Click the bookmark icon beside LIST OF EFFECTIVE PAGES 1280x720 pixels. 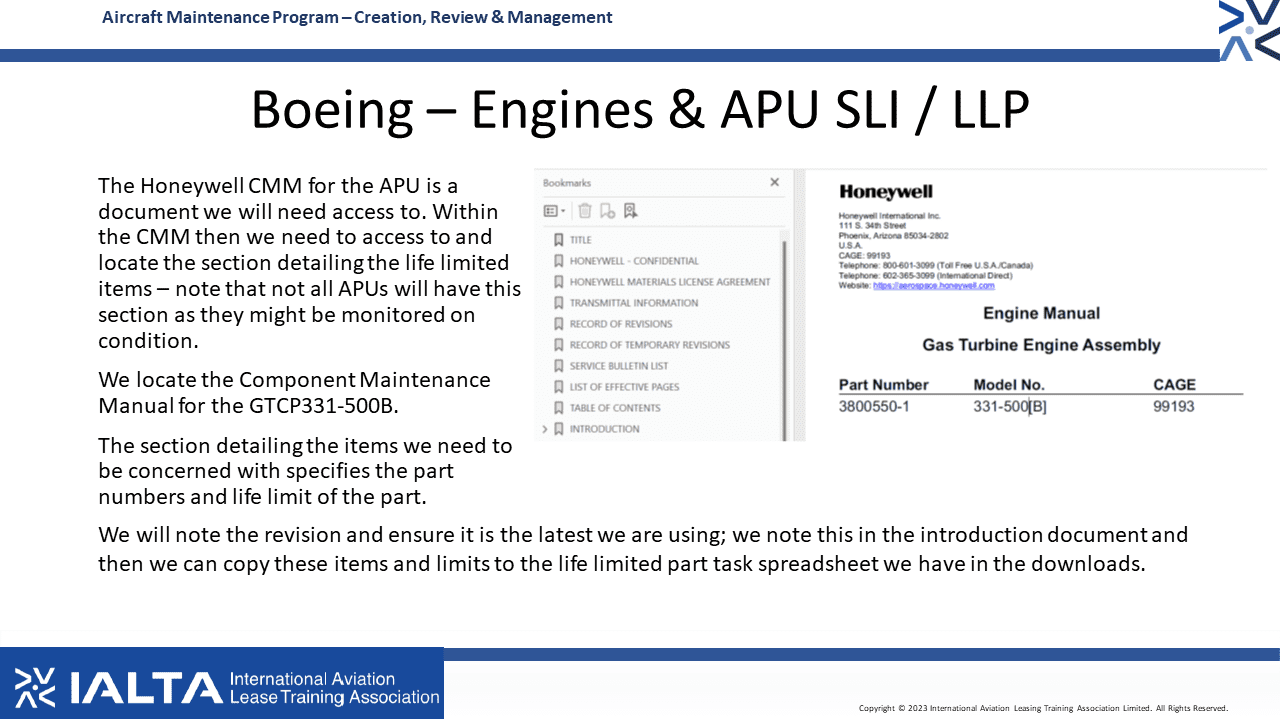pyautogui.click(x=559, y=387)
